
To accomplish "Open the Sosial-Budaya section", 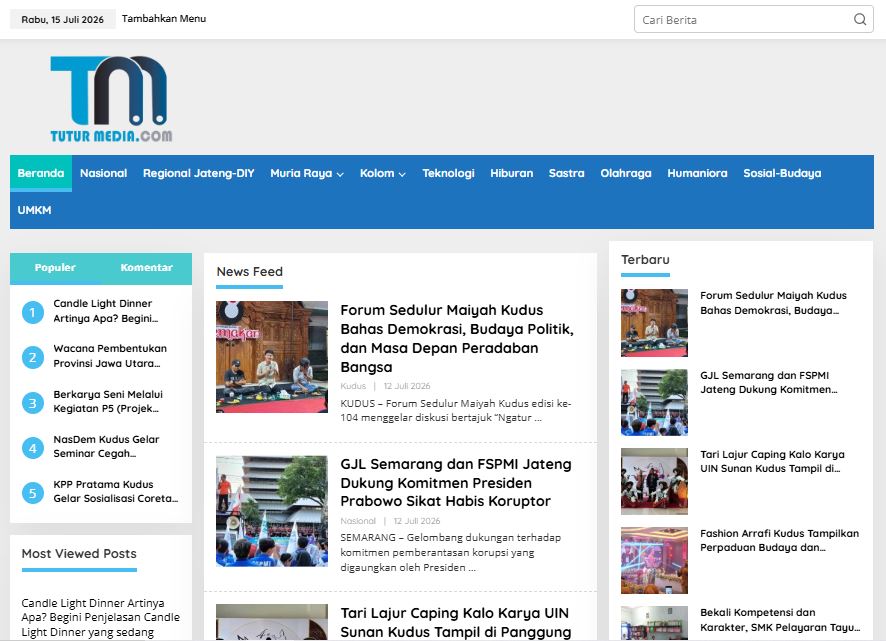I will point(782,174).
